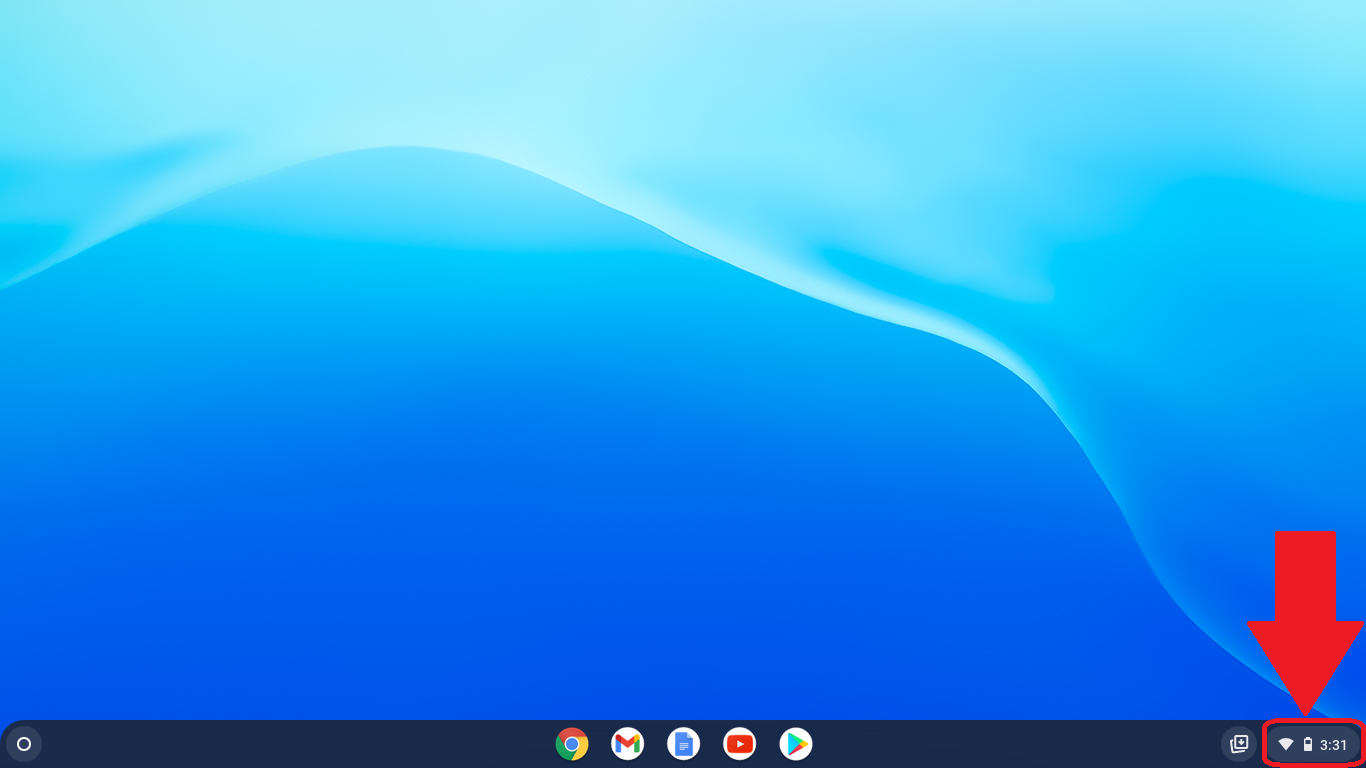Screen dimensions: 1366x768
Task: Open Gmail from the shelf
Action: click(628, 744)
